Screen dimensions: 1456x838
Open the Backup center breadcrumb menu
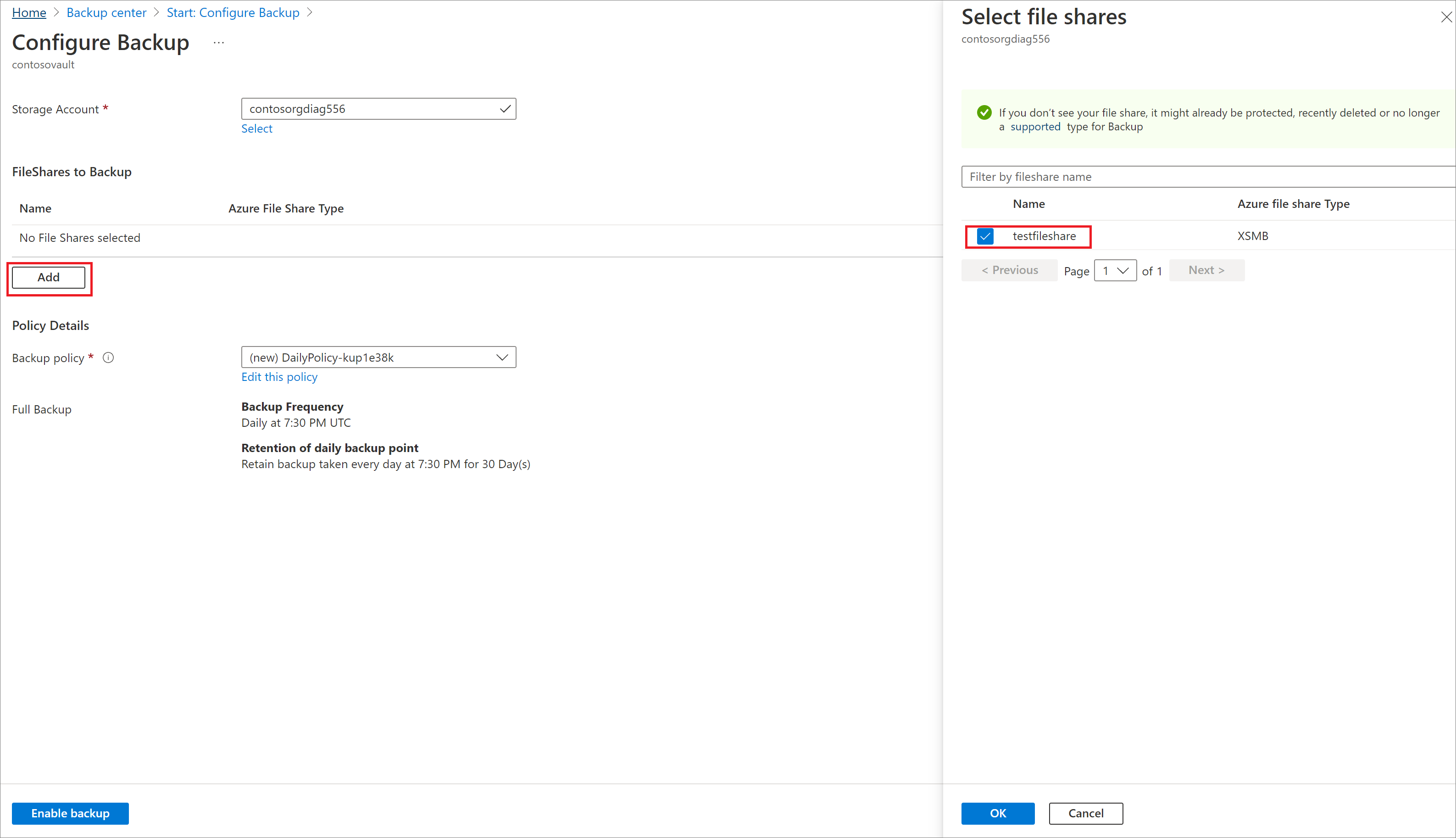(108, 12)
